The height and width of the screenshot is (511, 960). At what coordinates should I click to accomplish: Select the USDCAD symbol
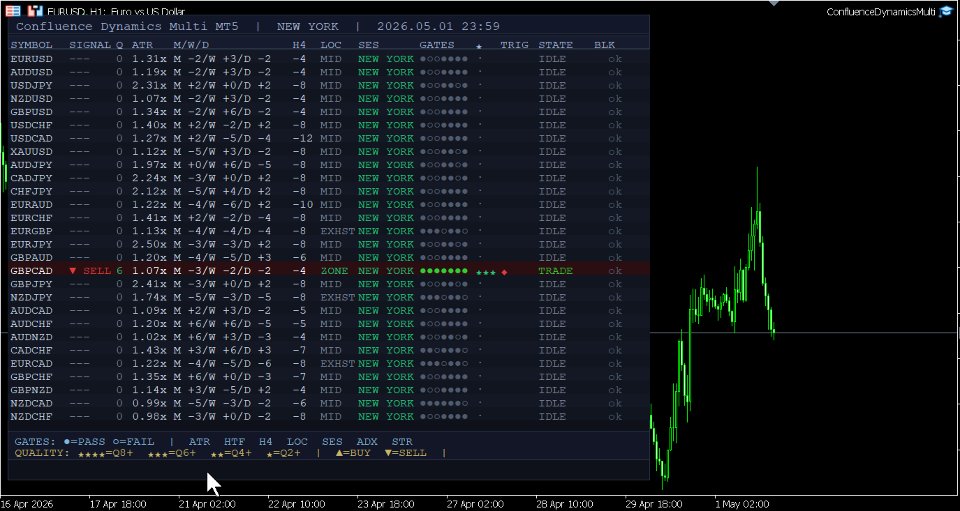coord(32,138)
